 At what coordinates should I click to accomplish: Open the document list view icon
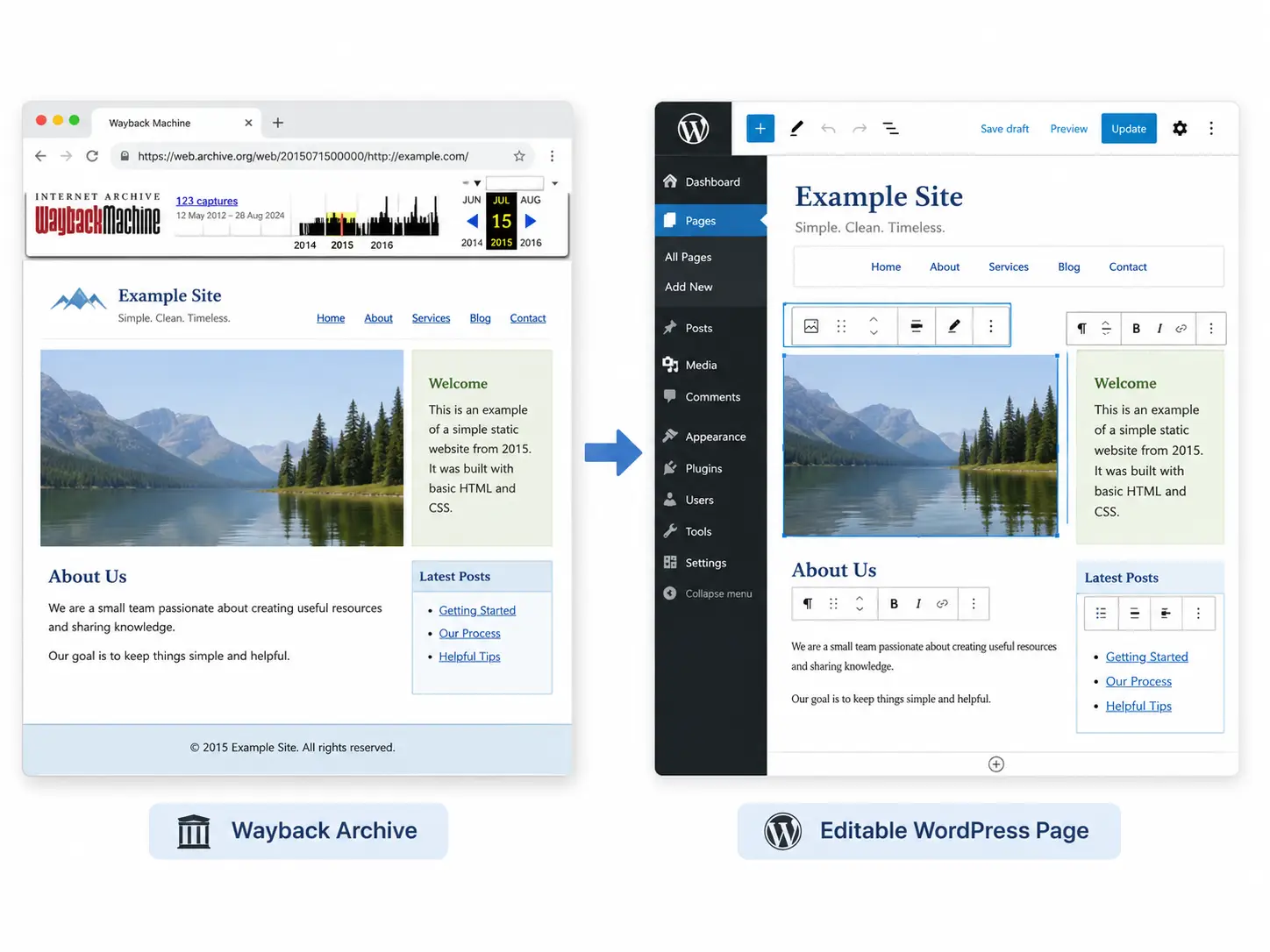pyautogui.click(x=890, y=128)
